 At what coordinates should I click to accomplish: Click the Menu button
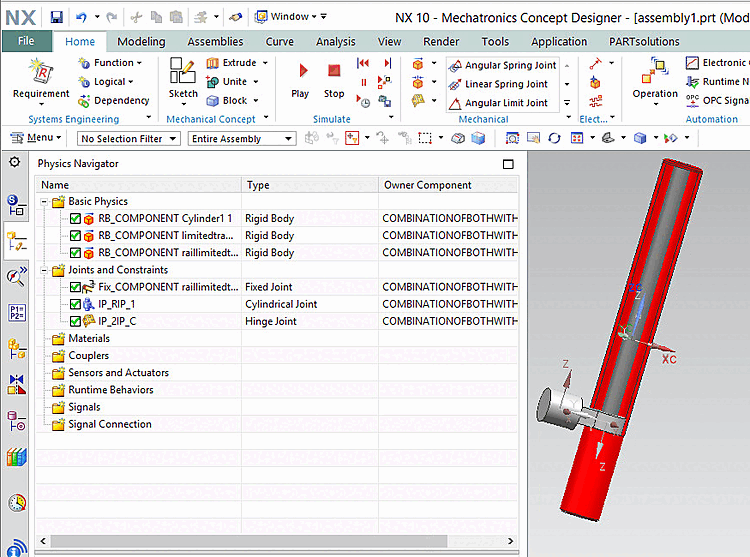pyautogui.click(x=38, y=138)
